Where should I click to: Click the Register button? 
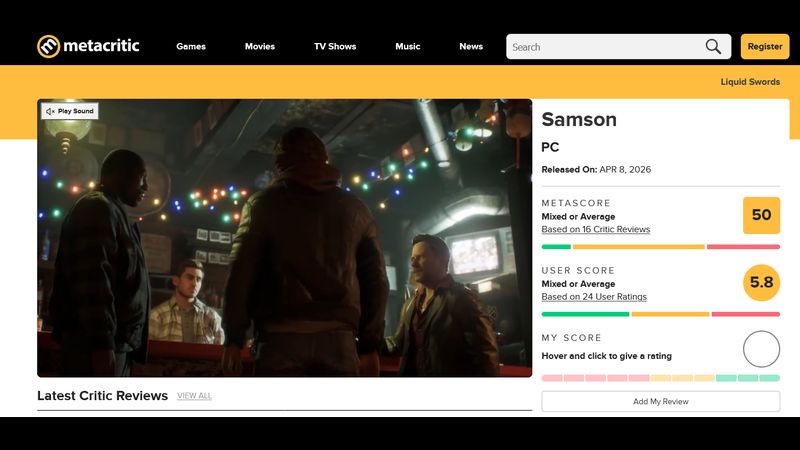click(x=765, y=46)
